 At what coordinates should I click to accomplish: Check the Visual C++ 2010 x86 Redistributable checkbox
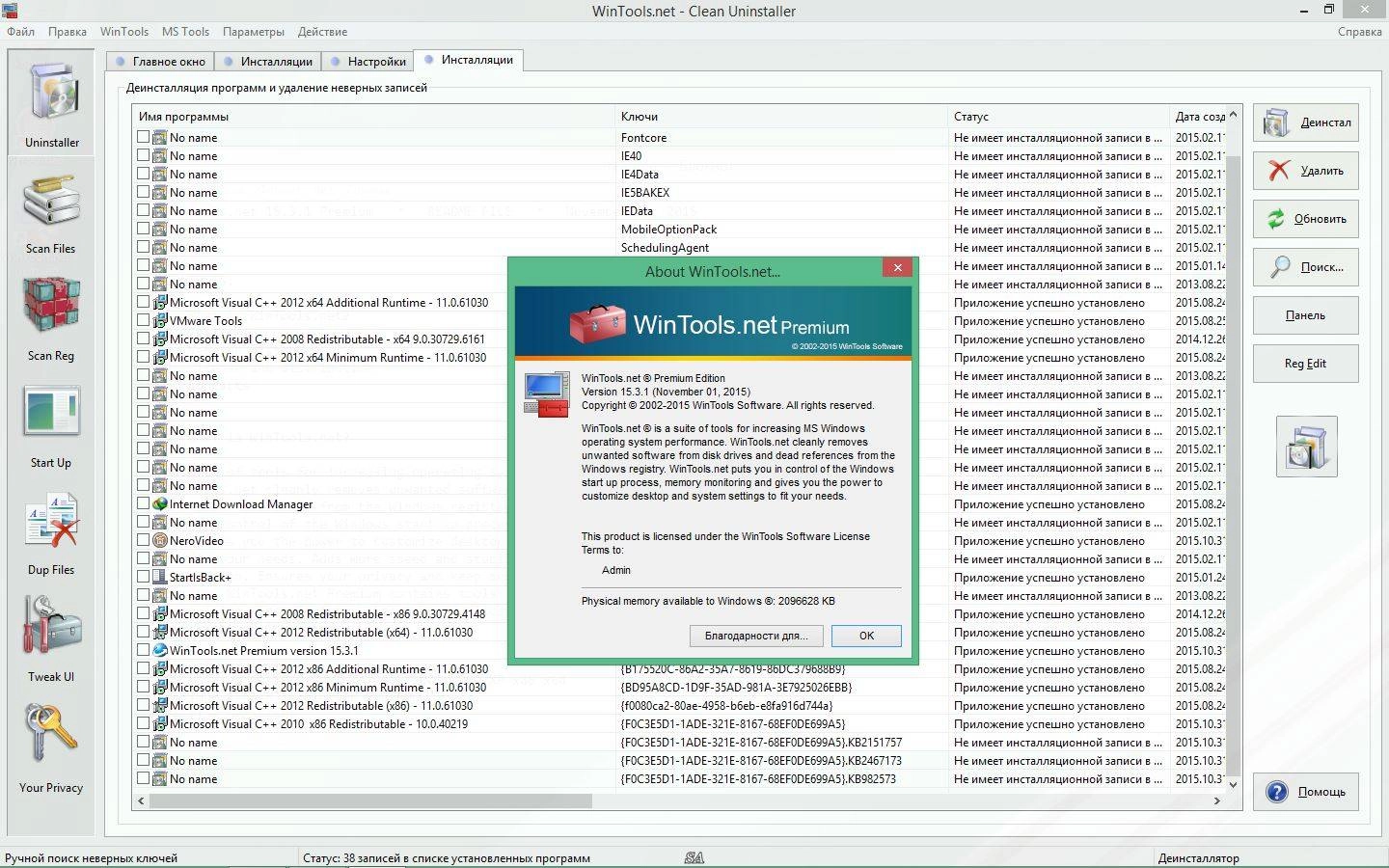[x=143, y=723]
